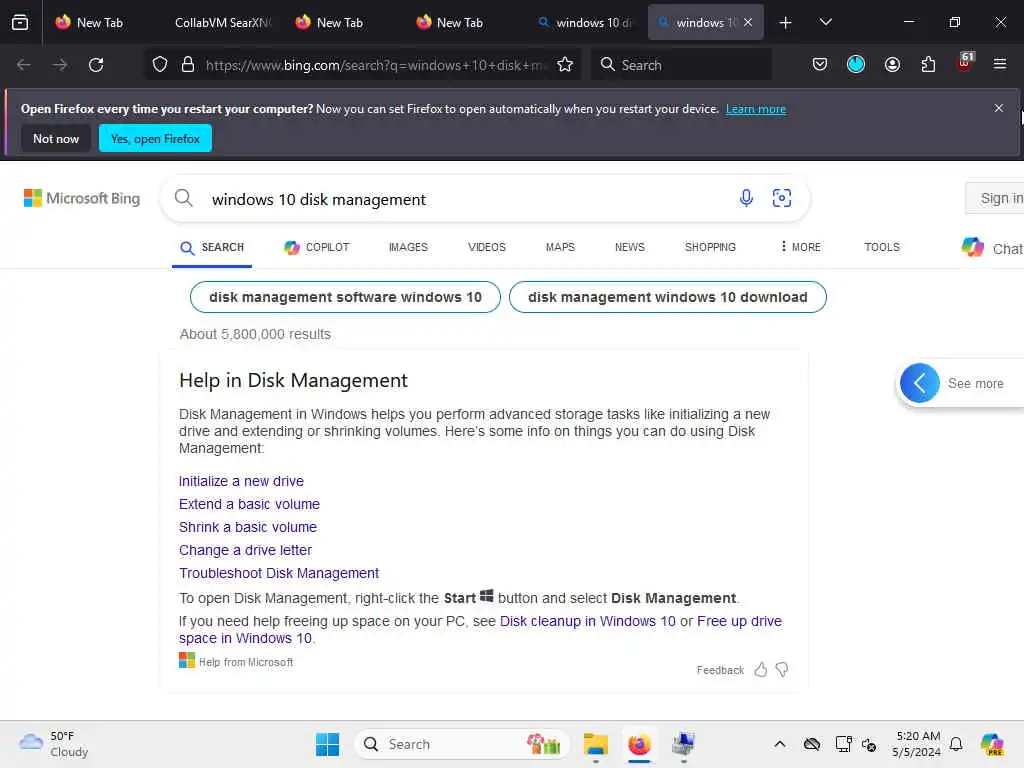
Task: Click the Bing search magnifier icon
Action: point(184,198)
